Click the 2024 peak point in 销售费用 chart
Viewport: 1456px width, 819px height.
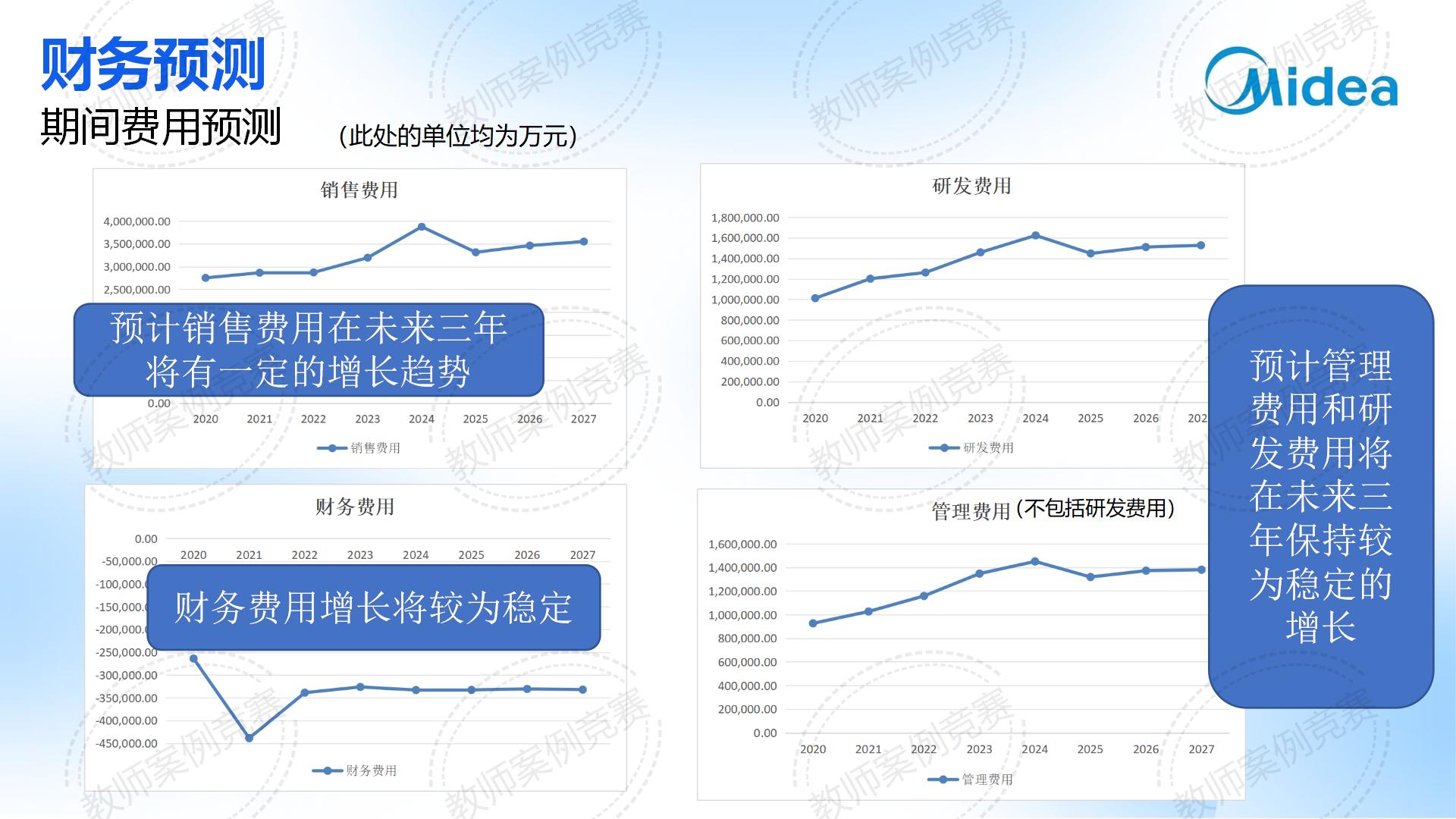pyautogui.click(x=422, y=227)
